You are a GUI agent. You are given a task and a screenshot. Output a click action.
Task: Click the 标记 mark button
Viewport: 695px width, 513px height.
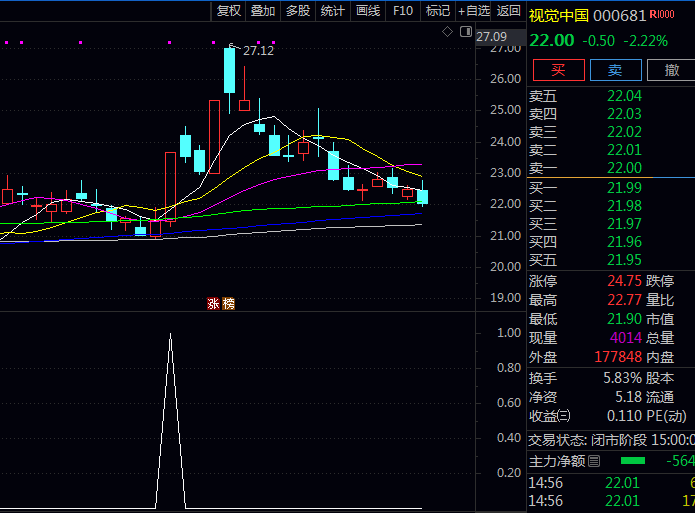[437, 11]
